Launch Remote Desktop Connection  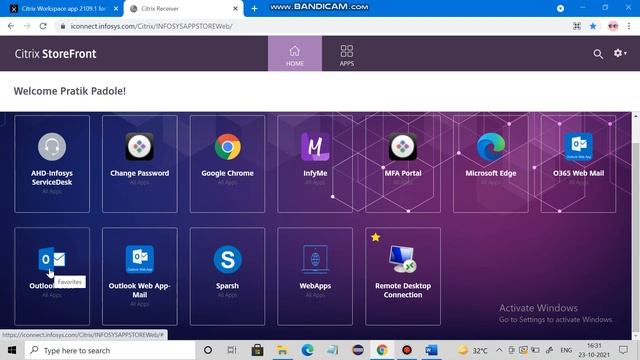[403, 276]
